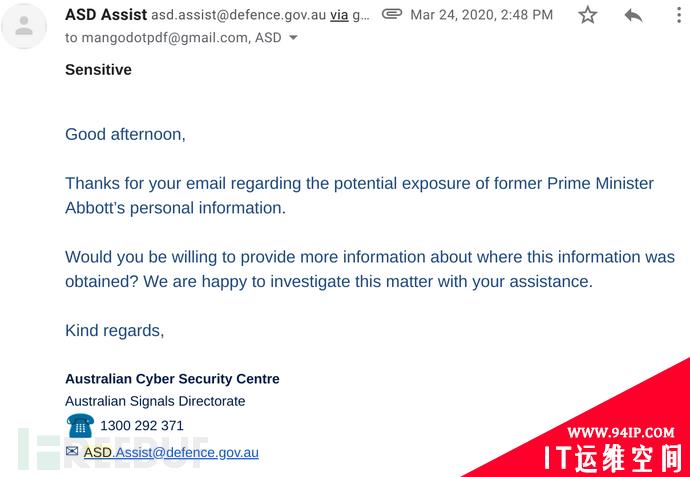
Task: Open the ASD.Assist@defence.gov.au email link
Action: click(171, 452)
